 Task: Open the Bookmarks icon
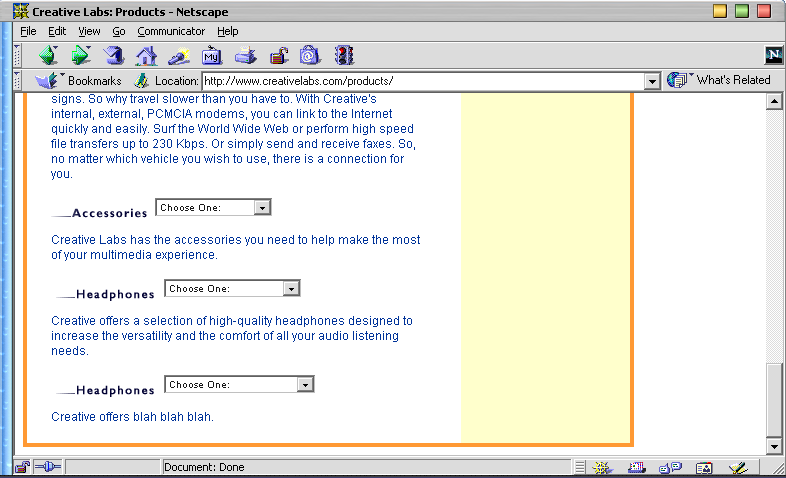46,81
